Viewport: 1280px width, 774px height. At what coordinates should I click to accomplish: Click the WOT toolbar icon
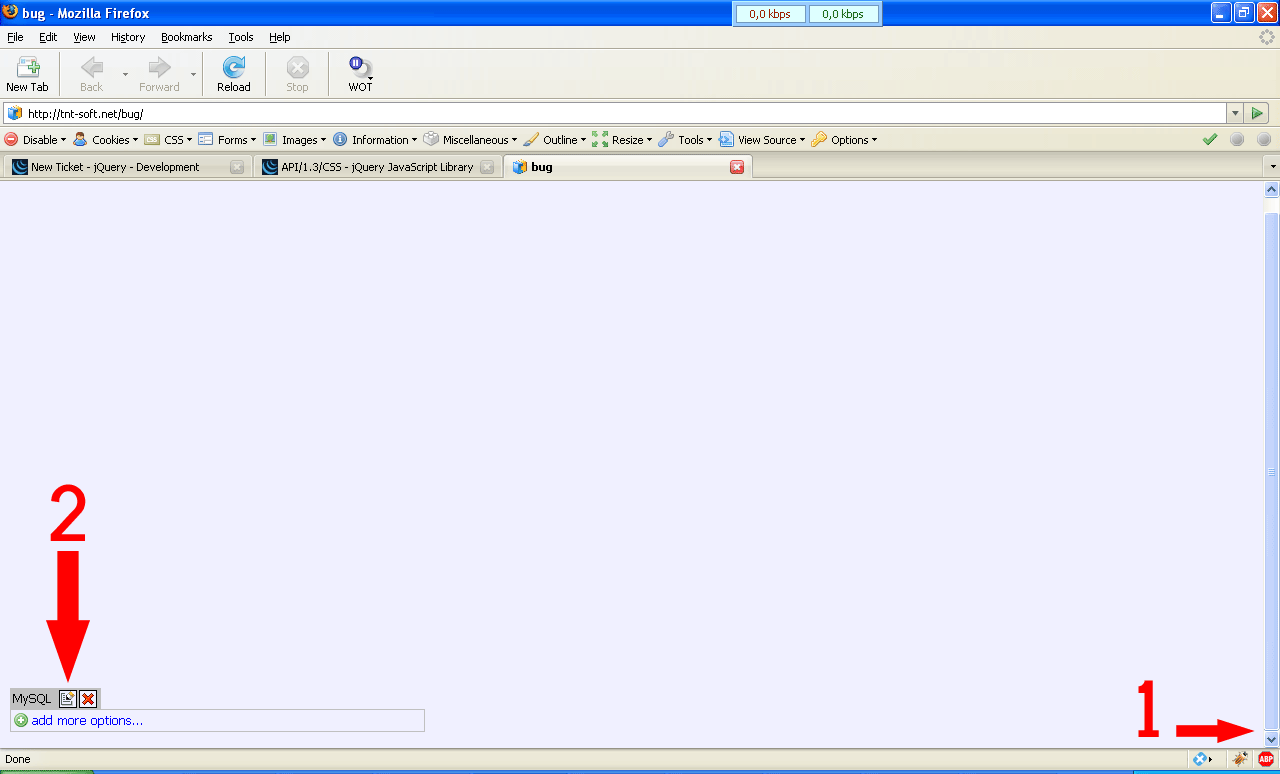click(x=360, y=74)
